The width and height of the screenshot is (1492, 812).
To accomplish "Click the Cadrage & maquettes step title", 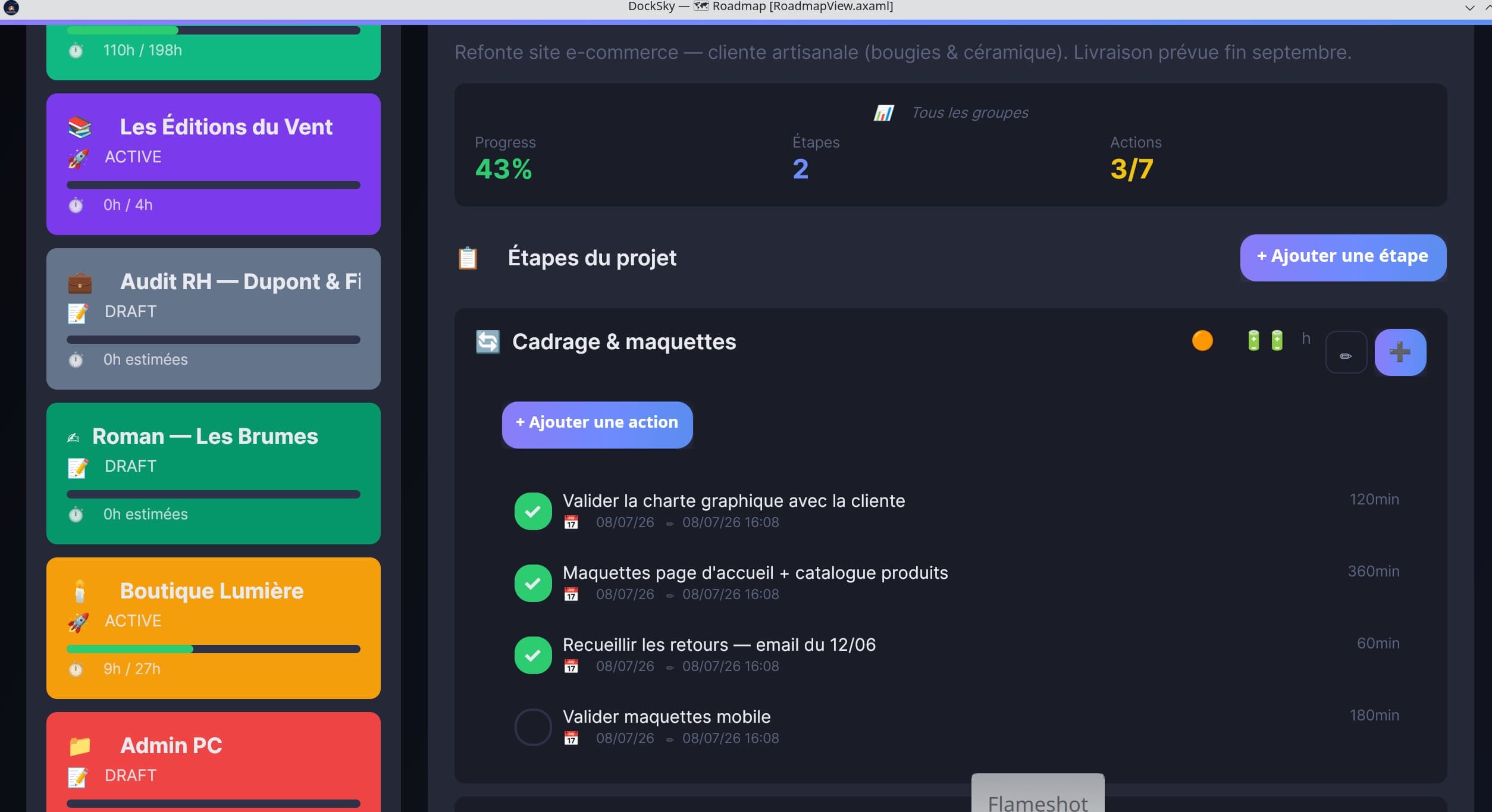I will [624, 342].
